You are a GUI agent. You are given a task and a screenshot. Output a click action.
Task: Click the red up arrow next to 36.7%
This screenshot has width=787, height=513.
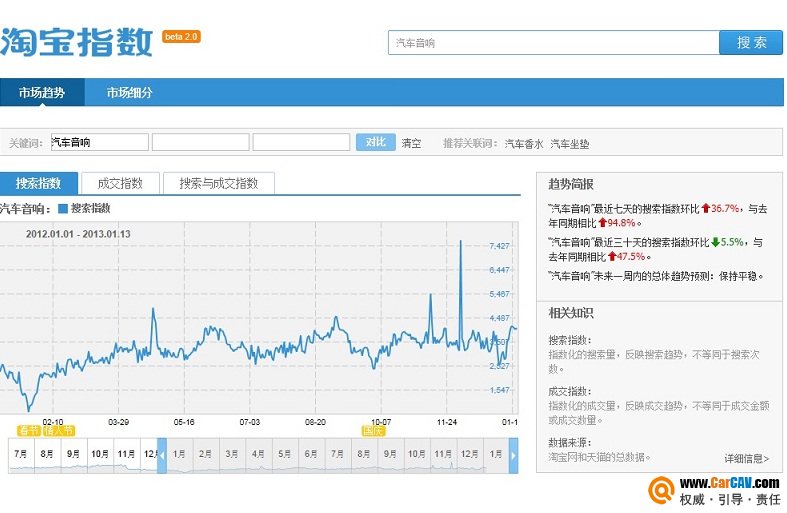(706, 208)
